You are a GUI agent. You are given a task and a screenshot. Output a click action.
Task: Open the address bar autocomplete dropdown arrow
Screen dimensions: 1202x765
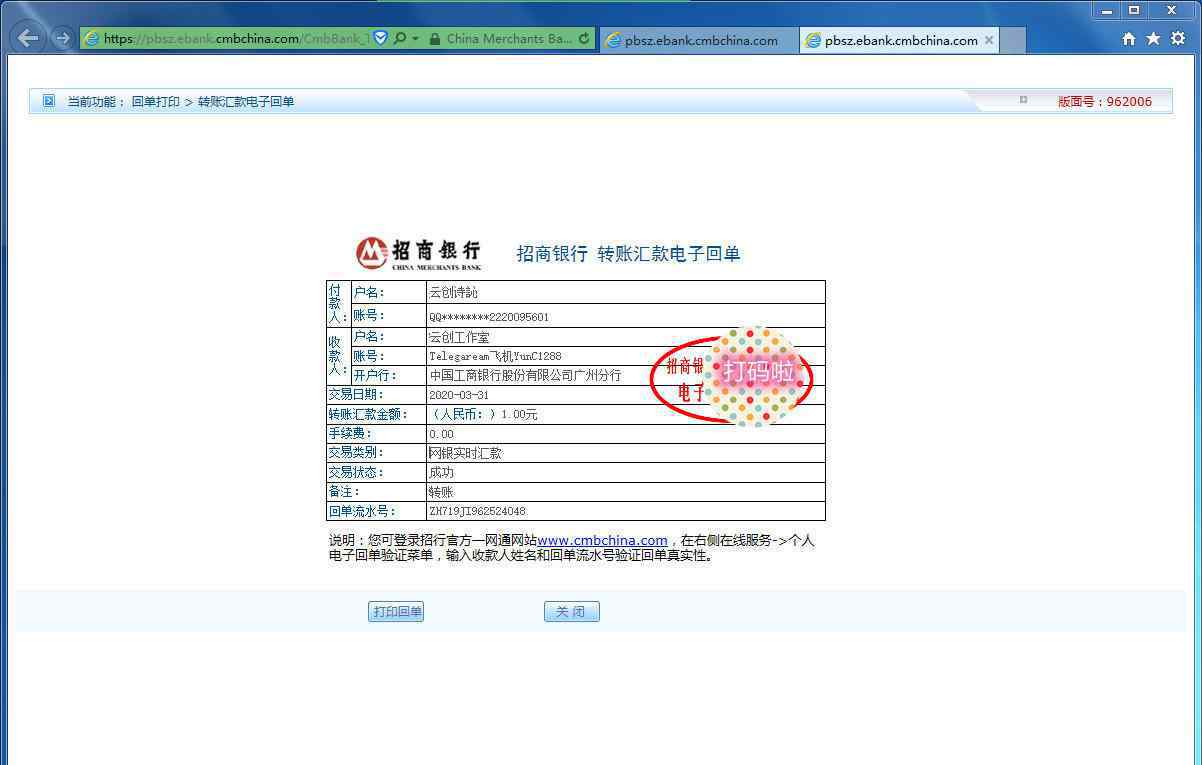click(415, 39)
